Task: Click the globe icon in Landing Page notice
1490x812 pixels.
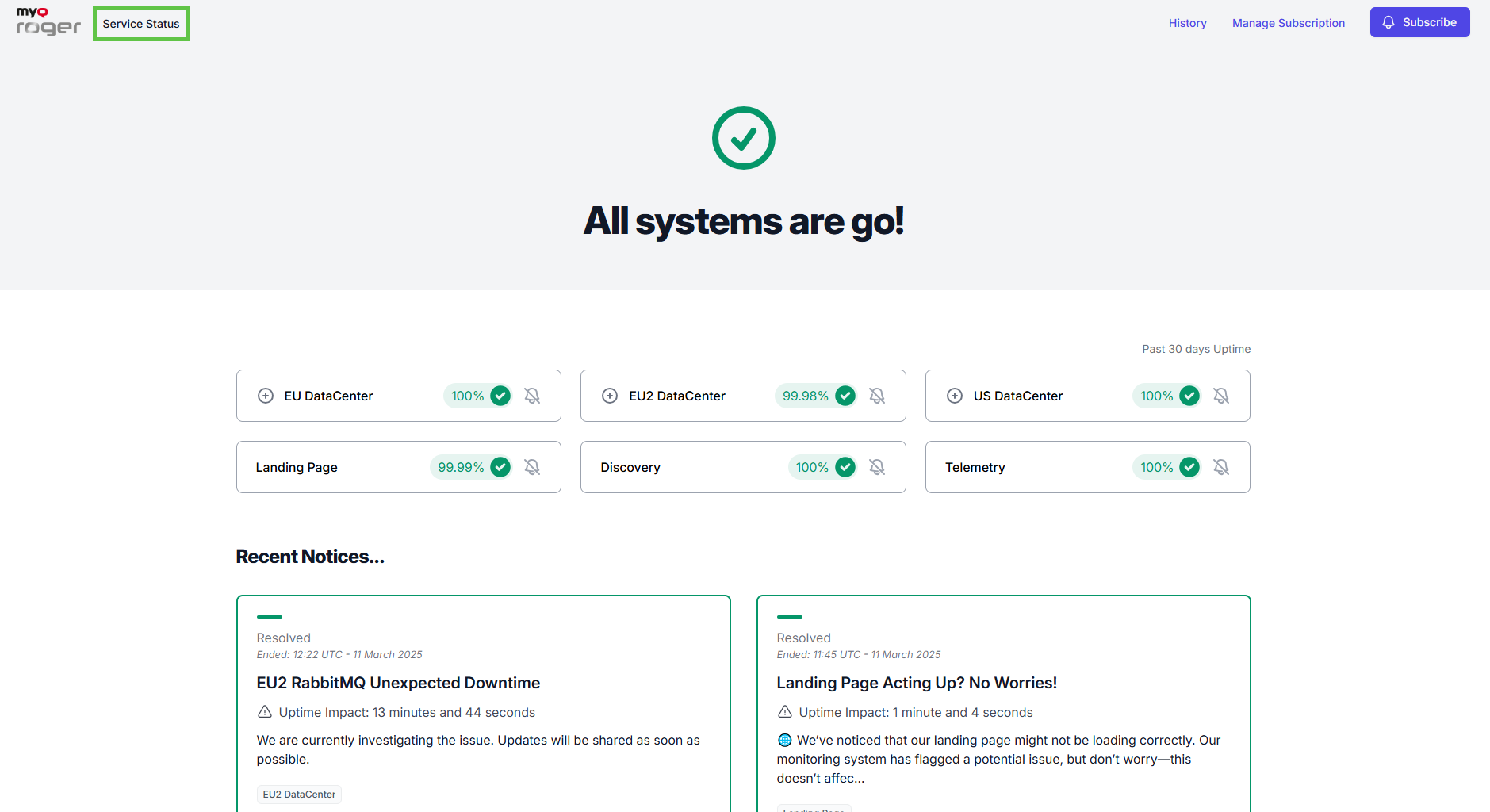Action: [x=785, y=740]
